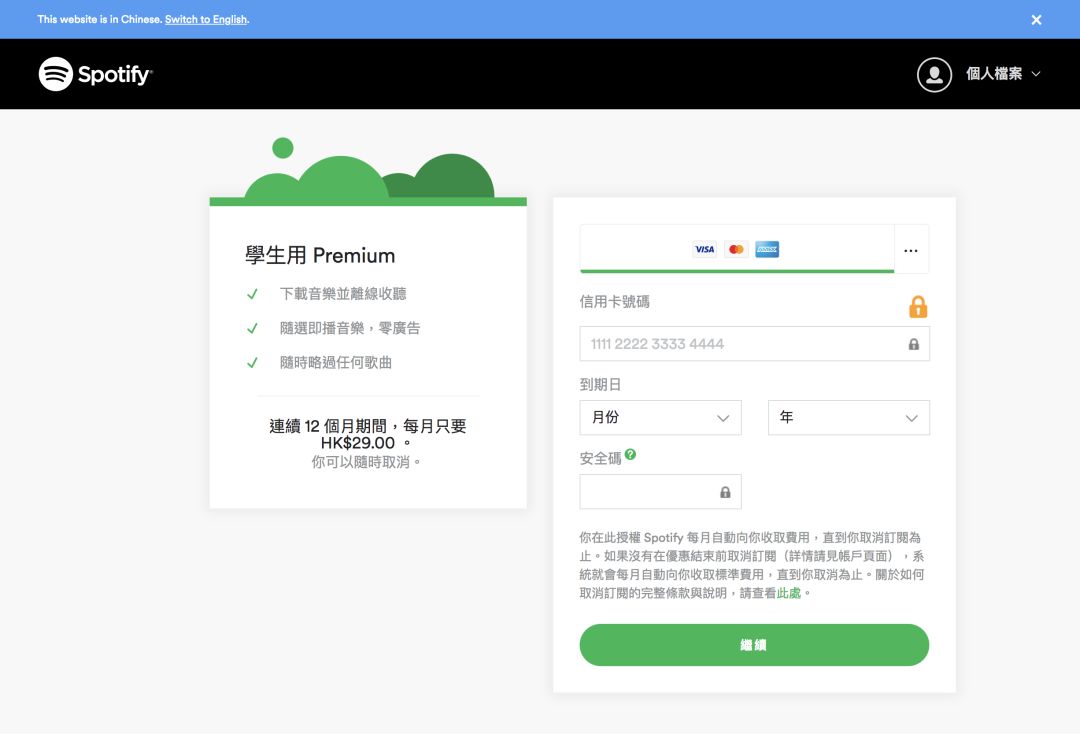
Task: Click the 信用卡號碼 label
Action: pyautogui.click(x=614, y=302)
